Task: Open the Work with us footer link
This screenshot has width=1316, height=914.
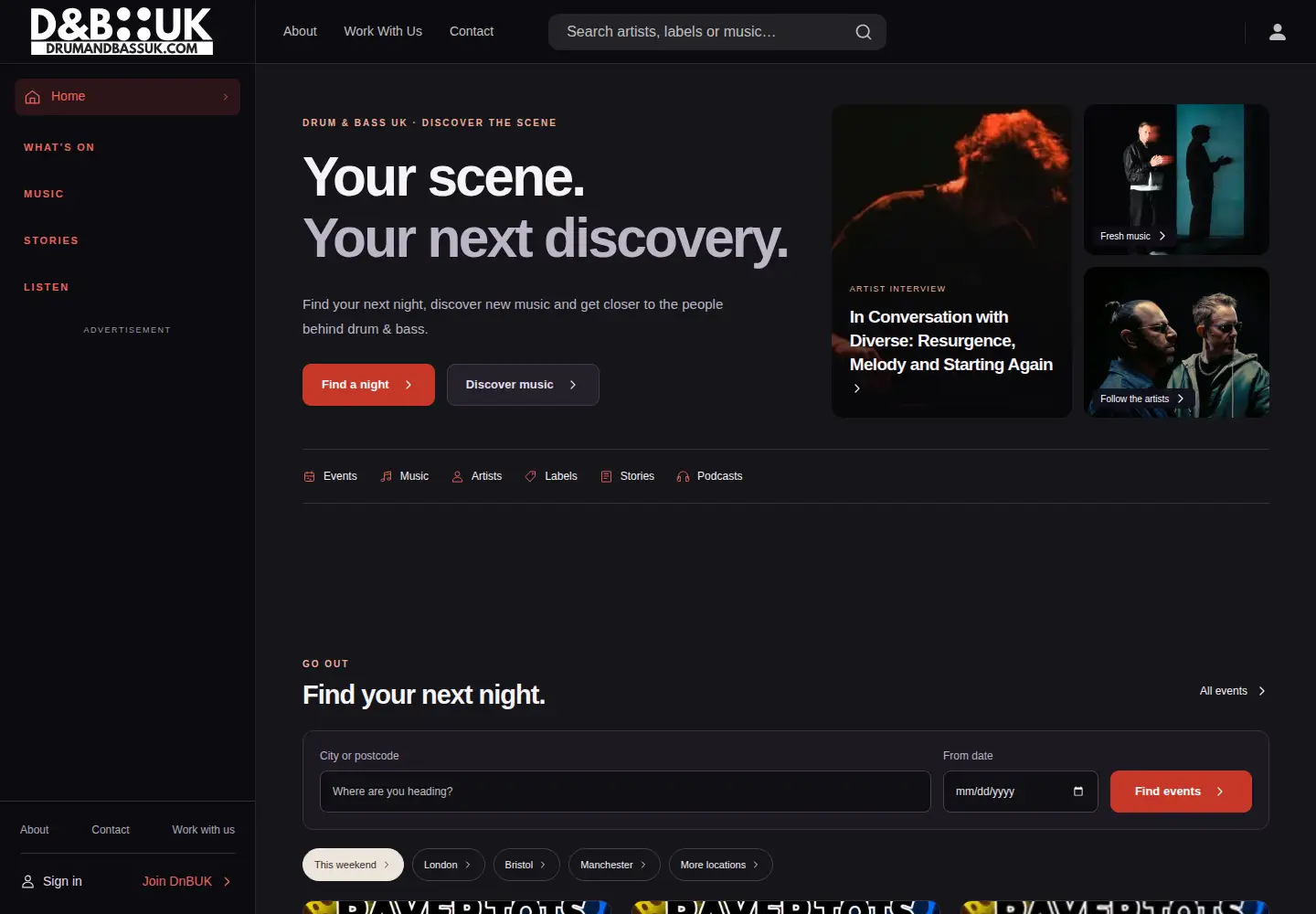Action: tap(204, 830)
